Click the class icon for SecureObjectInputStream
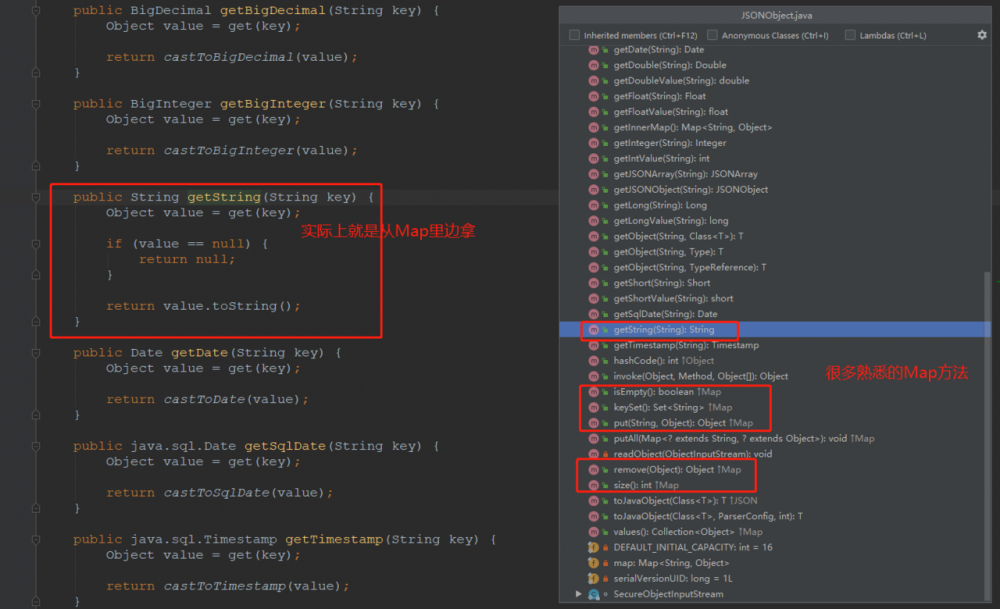Viewport: 1000px width, 609px height. [595, 594]
